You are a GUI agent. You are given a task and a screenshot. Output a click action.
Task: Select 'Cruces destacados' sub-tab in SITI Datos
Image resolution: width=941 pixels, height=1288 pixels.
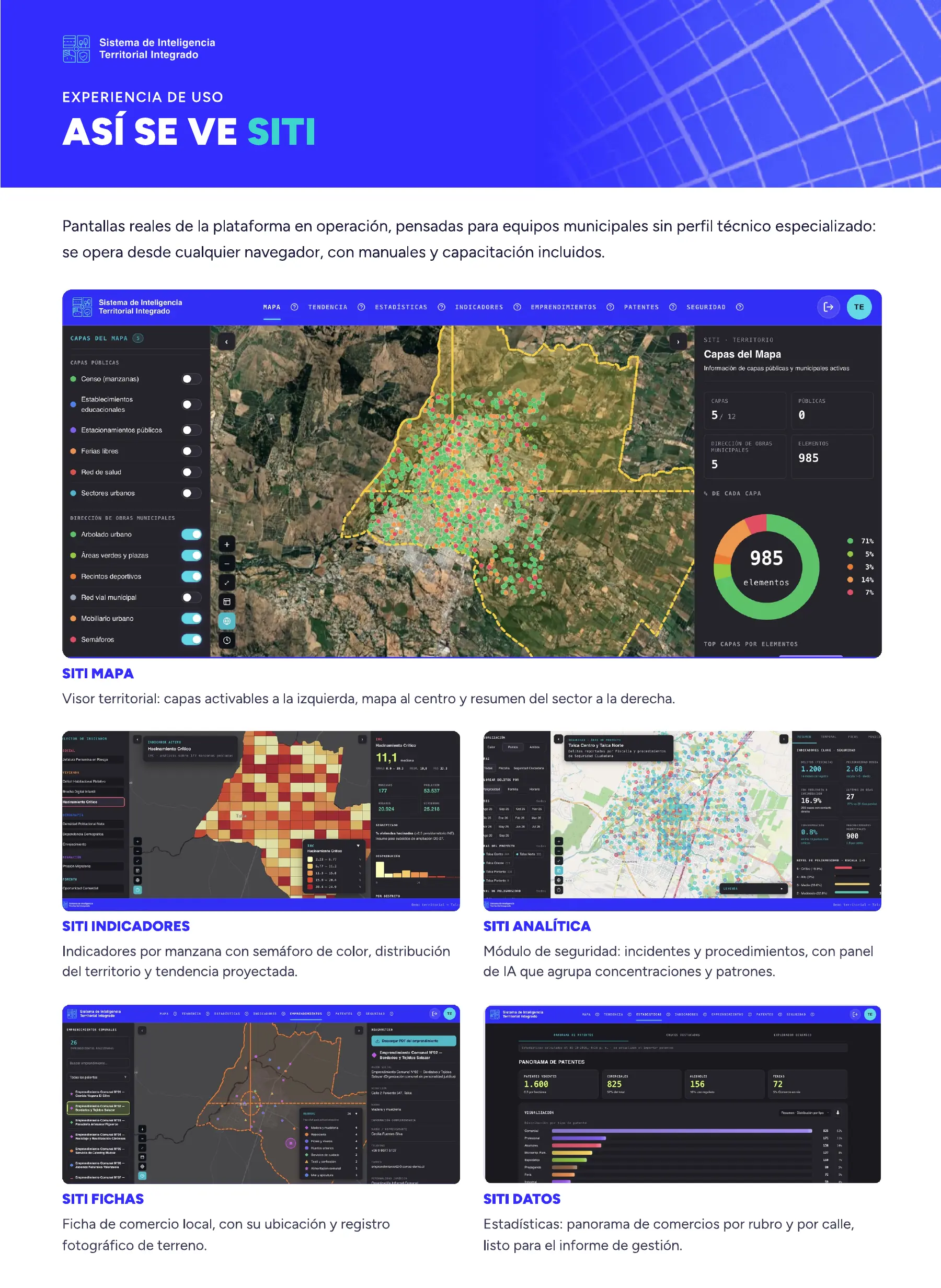point(683,1035)
